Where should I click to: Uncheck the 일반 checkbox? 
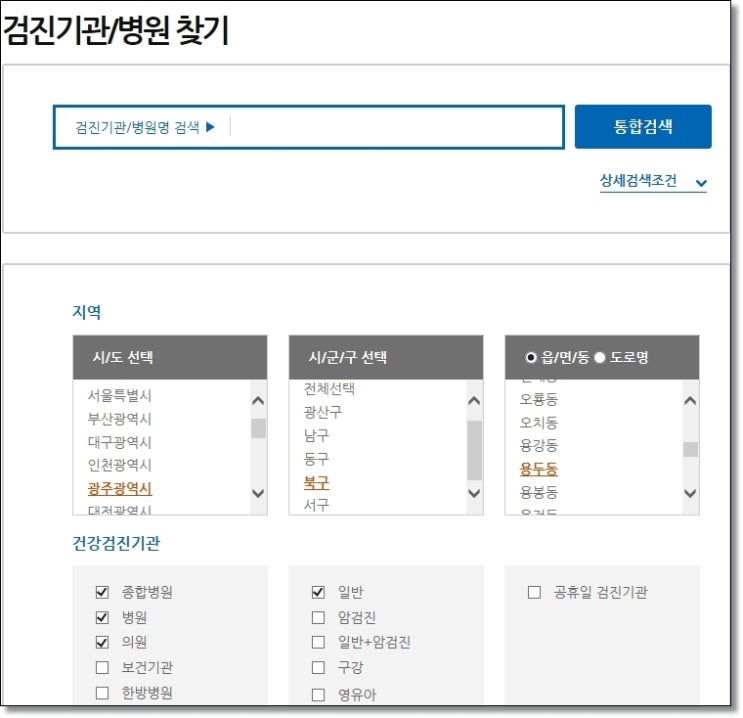pyautogui.click(x=318, y=592)
